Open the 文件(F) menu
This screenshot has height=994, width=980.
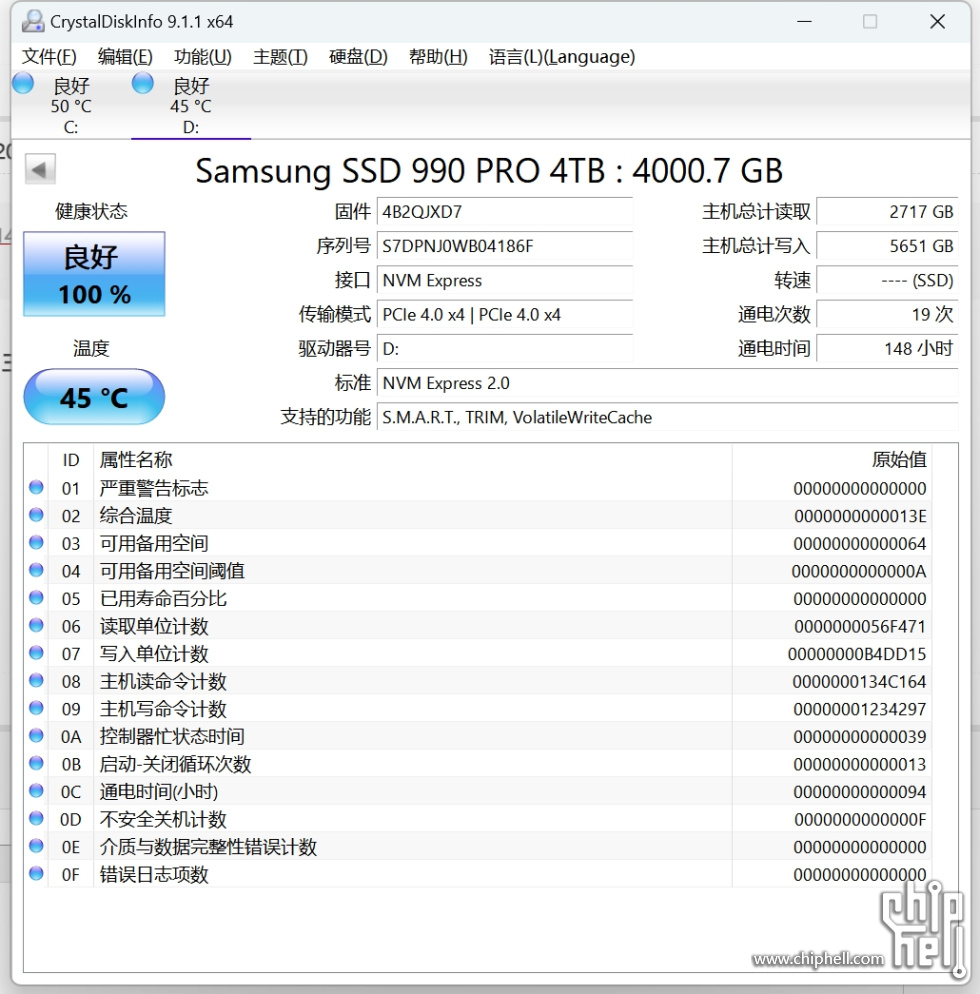(x=49, y=57)
